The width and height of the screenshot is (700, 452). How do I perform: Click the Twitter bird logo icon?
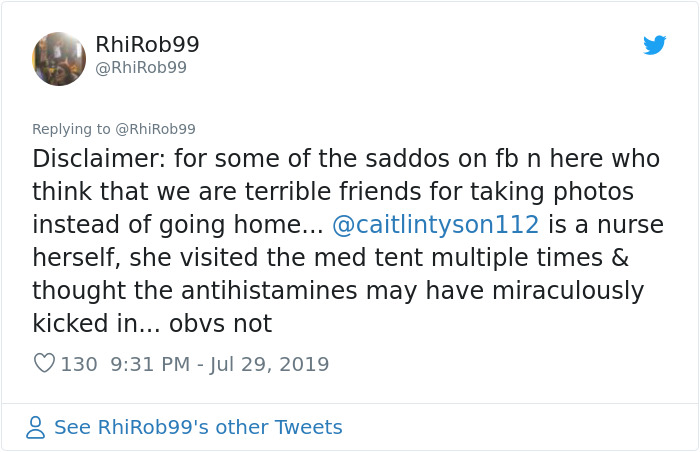pos(654,45)
